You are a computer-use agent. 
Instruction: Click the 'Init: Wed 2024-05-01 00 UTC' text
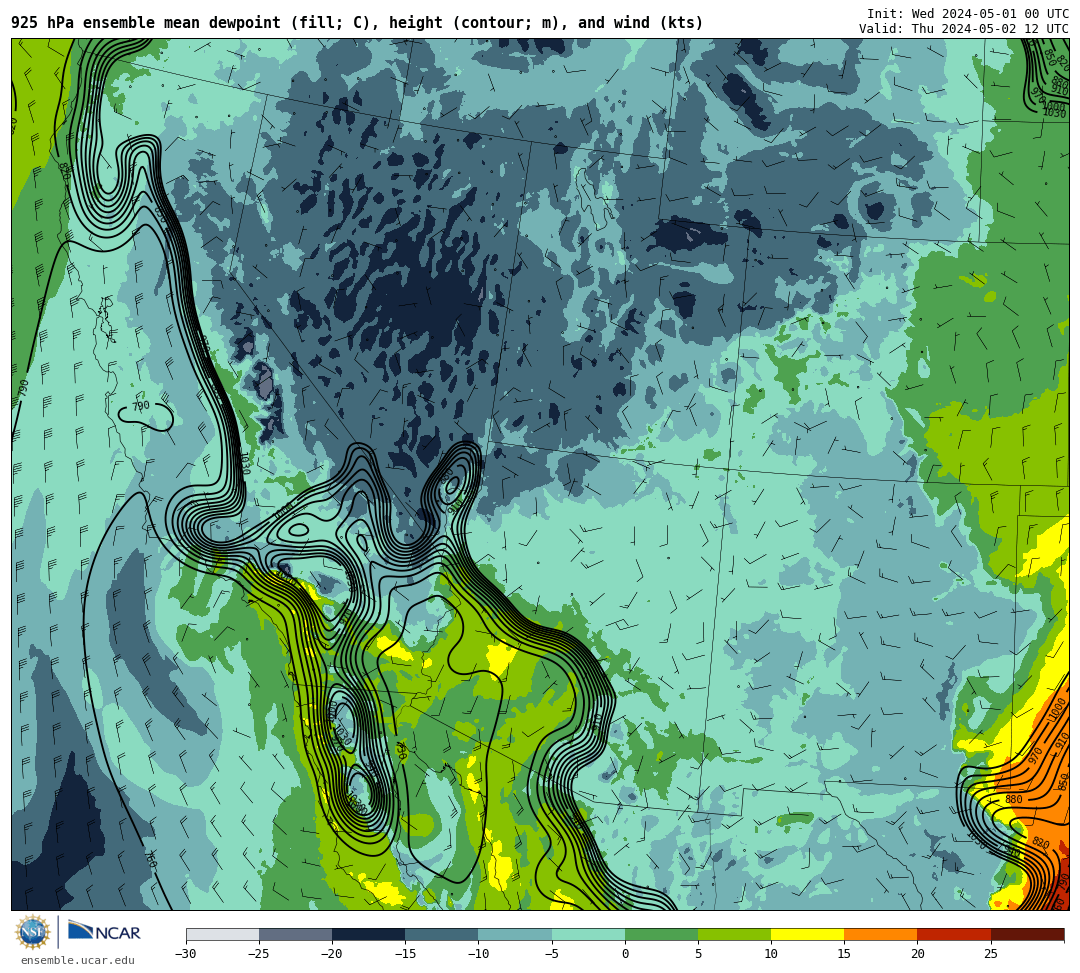click(x=968, y=14)
